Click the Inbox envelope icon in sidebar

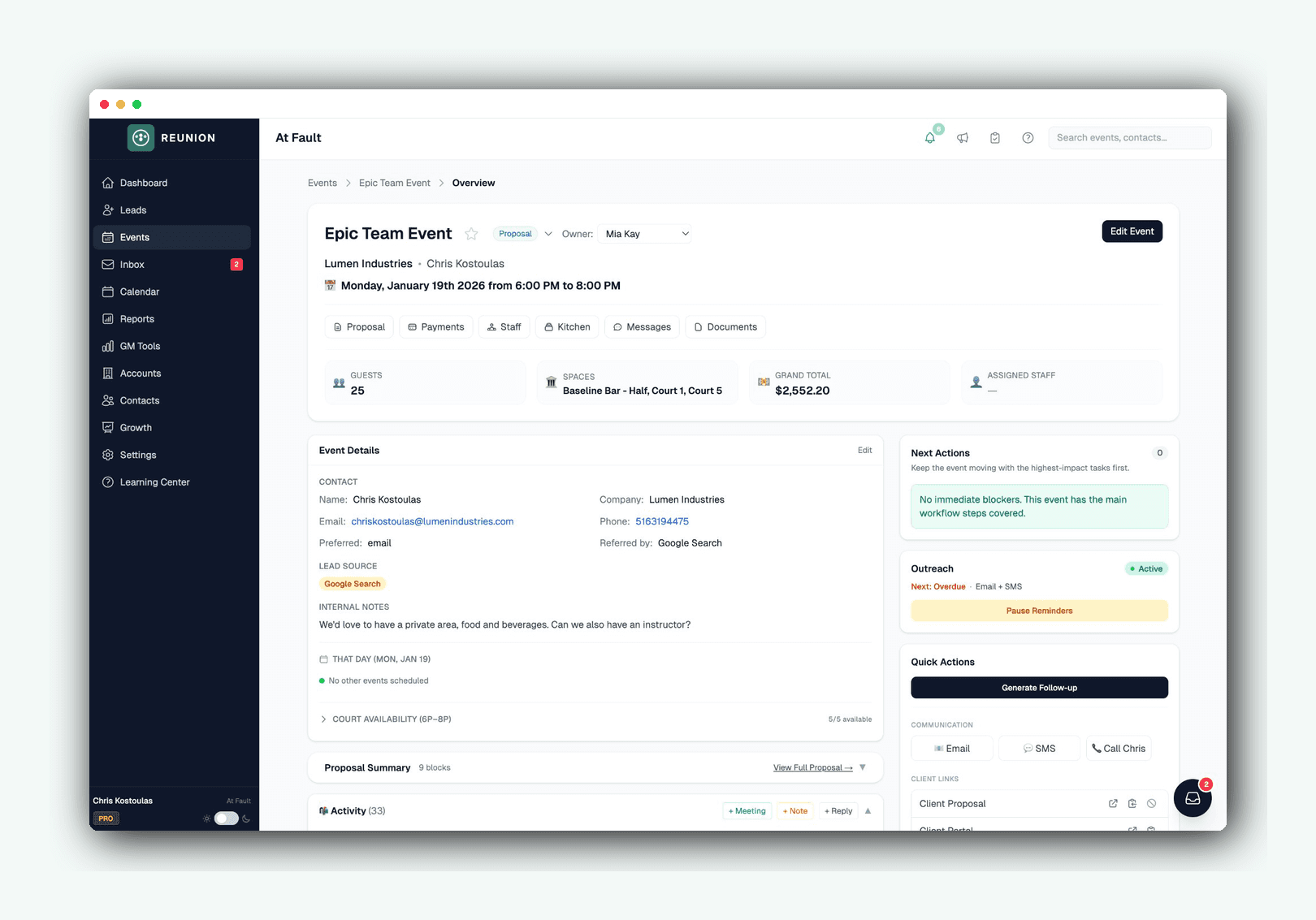click(x=108, y=265)
